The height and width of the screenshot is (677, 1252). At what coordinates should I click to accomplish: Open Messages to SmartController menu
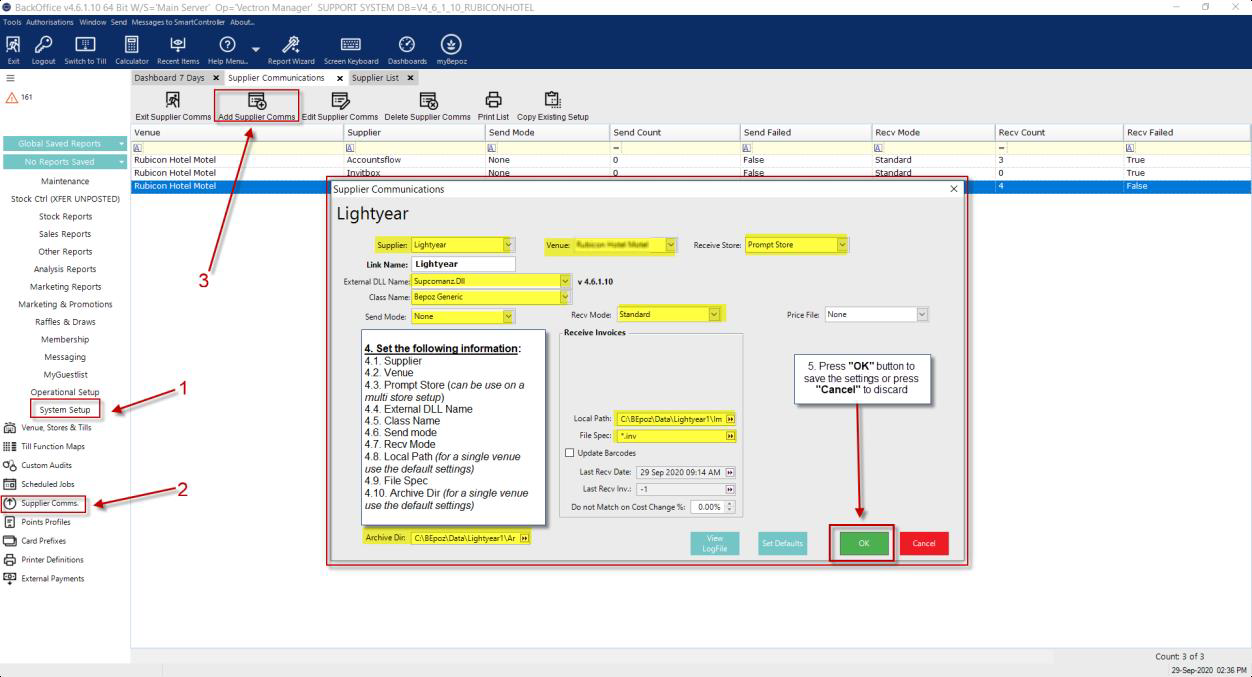tap(178, 22)
